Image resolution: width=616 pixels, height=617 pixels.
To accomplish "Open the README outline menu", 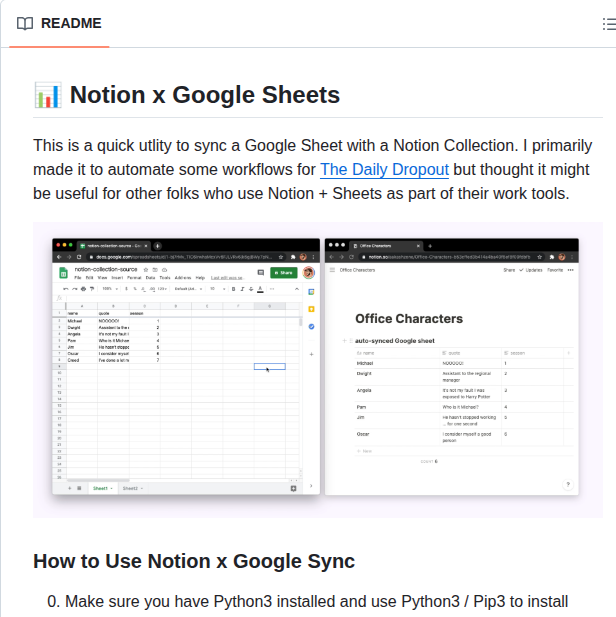I will pos(609,24).
